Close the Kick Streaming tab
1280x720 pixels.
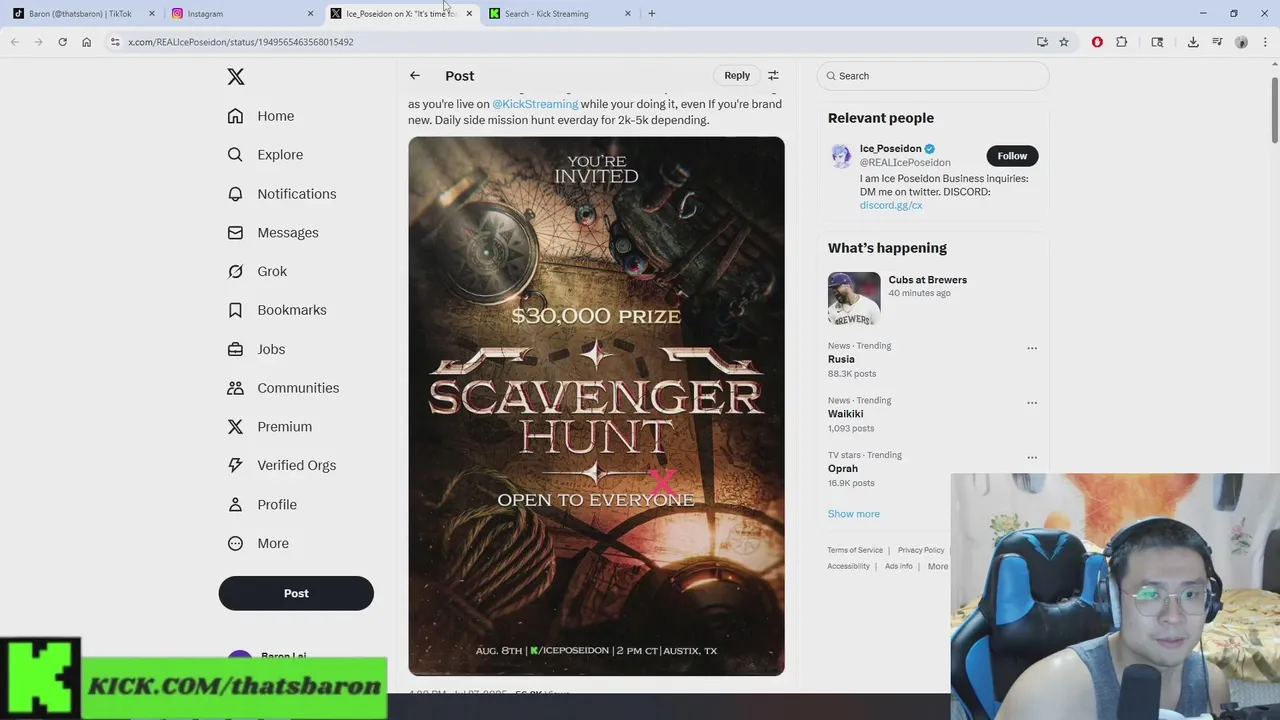[628, 14]
